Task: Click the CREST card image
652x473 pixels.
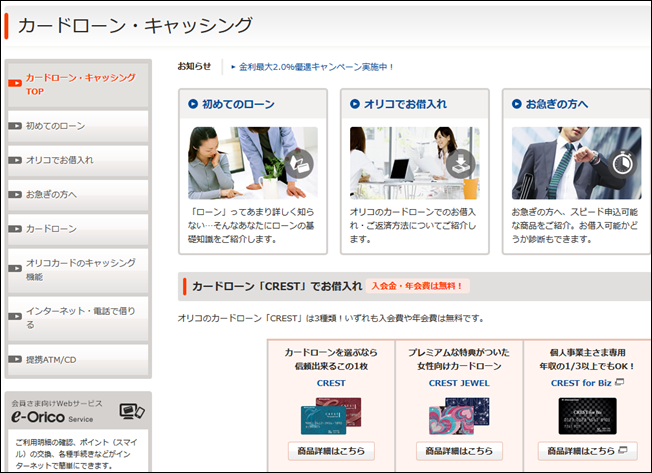Action: [331, 416]
